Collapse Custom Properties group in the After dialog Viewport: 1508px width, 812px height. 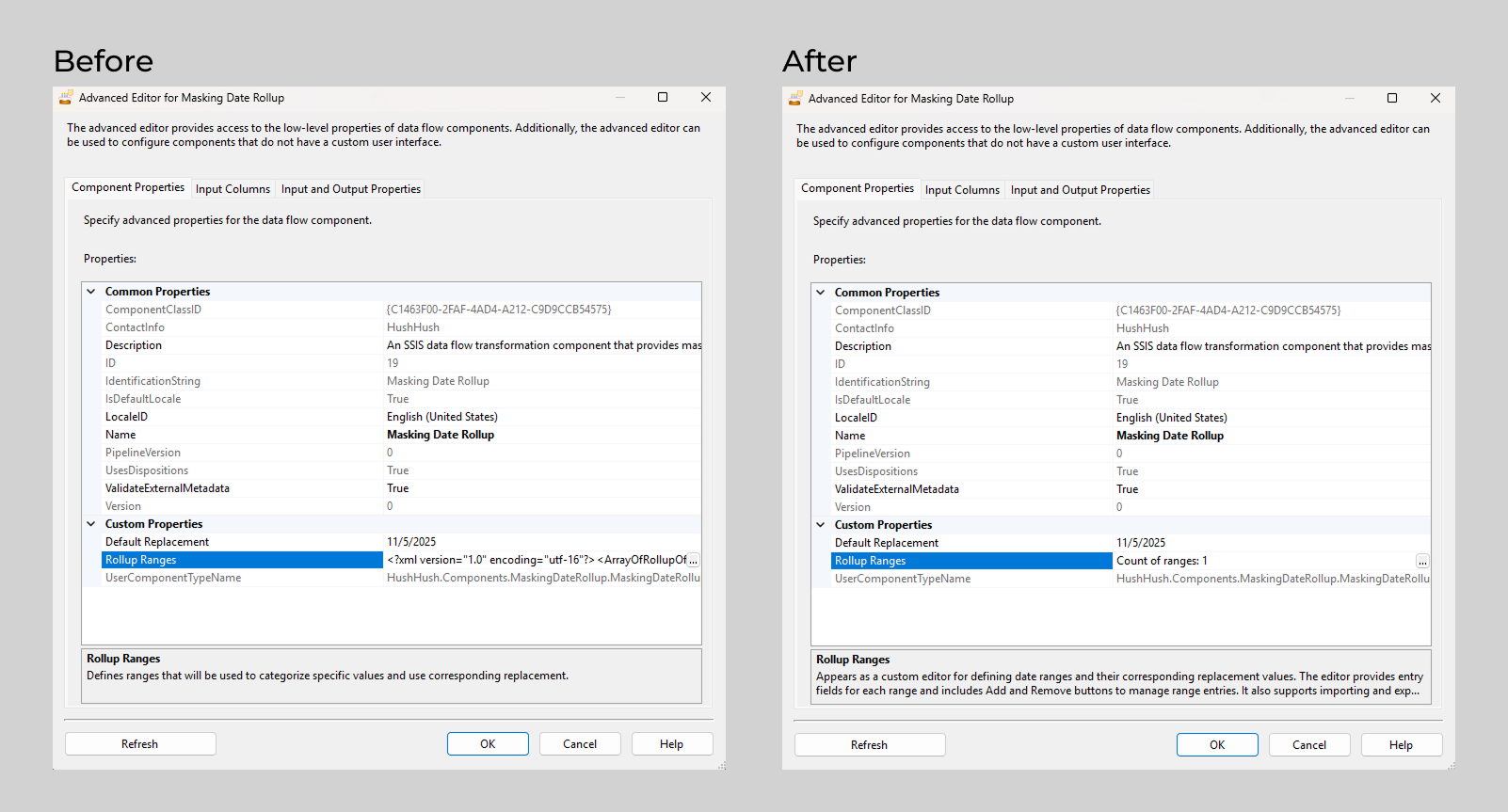coord(821,525)
